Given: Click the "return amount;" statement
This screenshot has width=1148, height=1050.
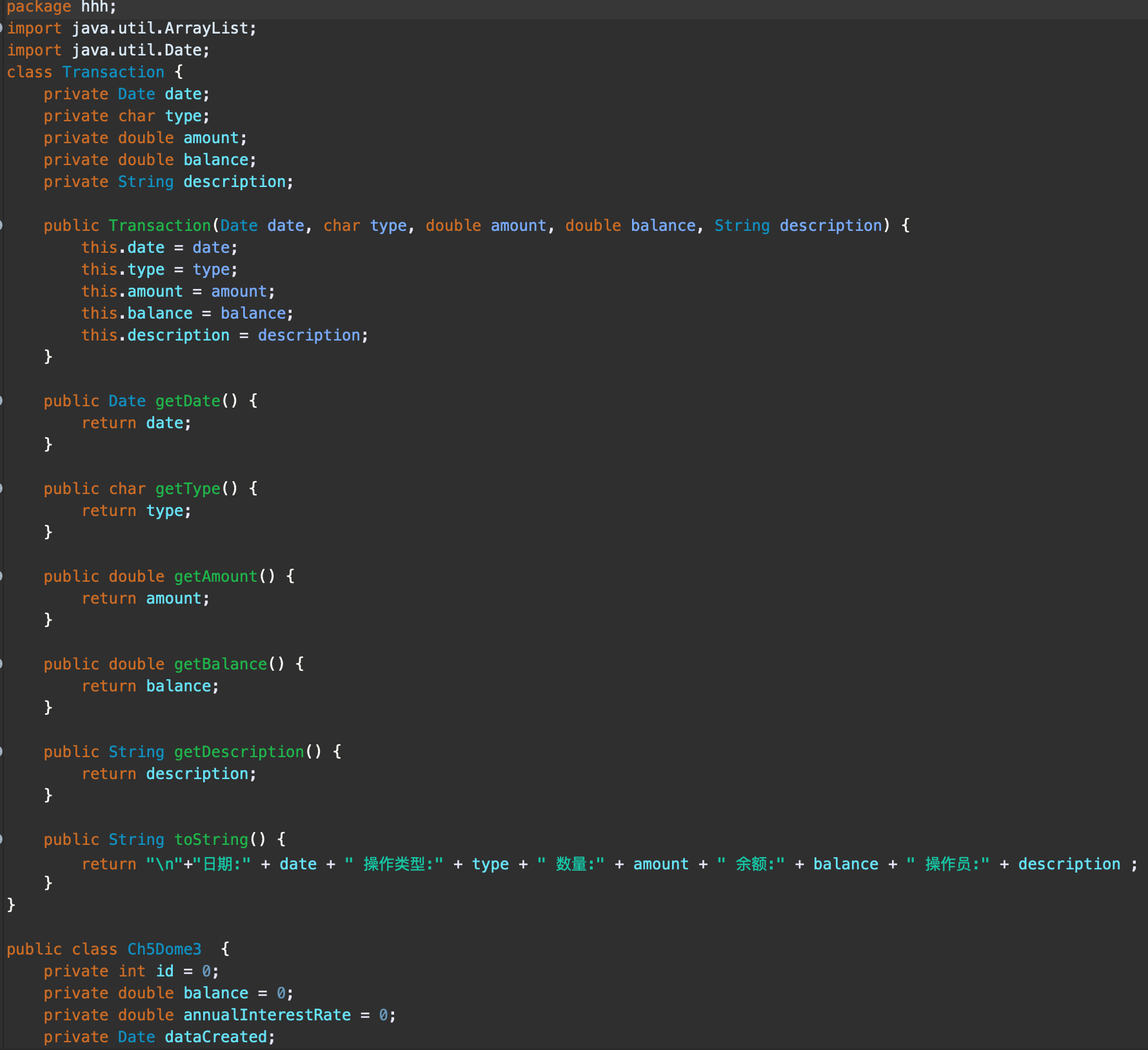Looking at the screenshot, I should tap(145, 599).
